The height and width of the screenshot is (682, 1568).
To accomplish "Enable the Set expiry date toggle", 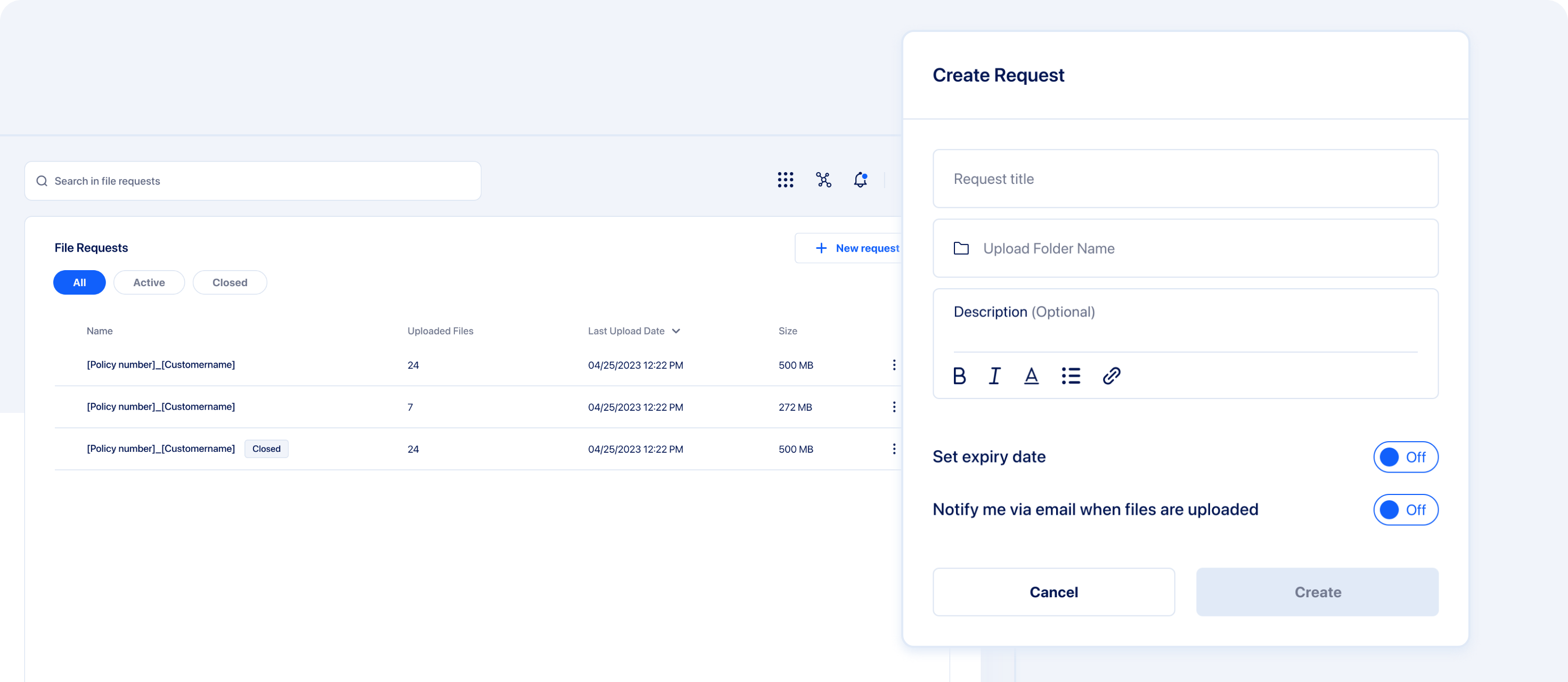I will 1405,457.
